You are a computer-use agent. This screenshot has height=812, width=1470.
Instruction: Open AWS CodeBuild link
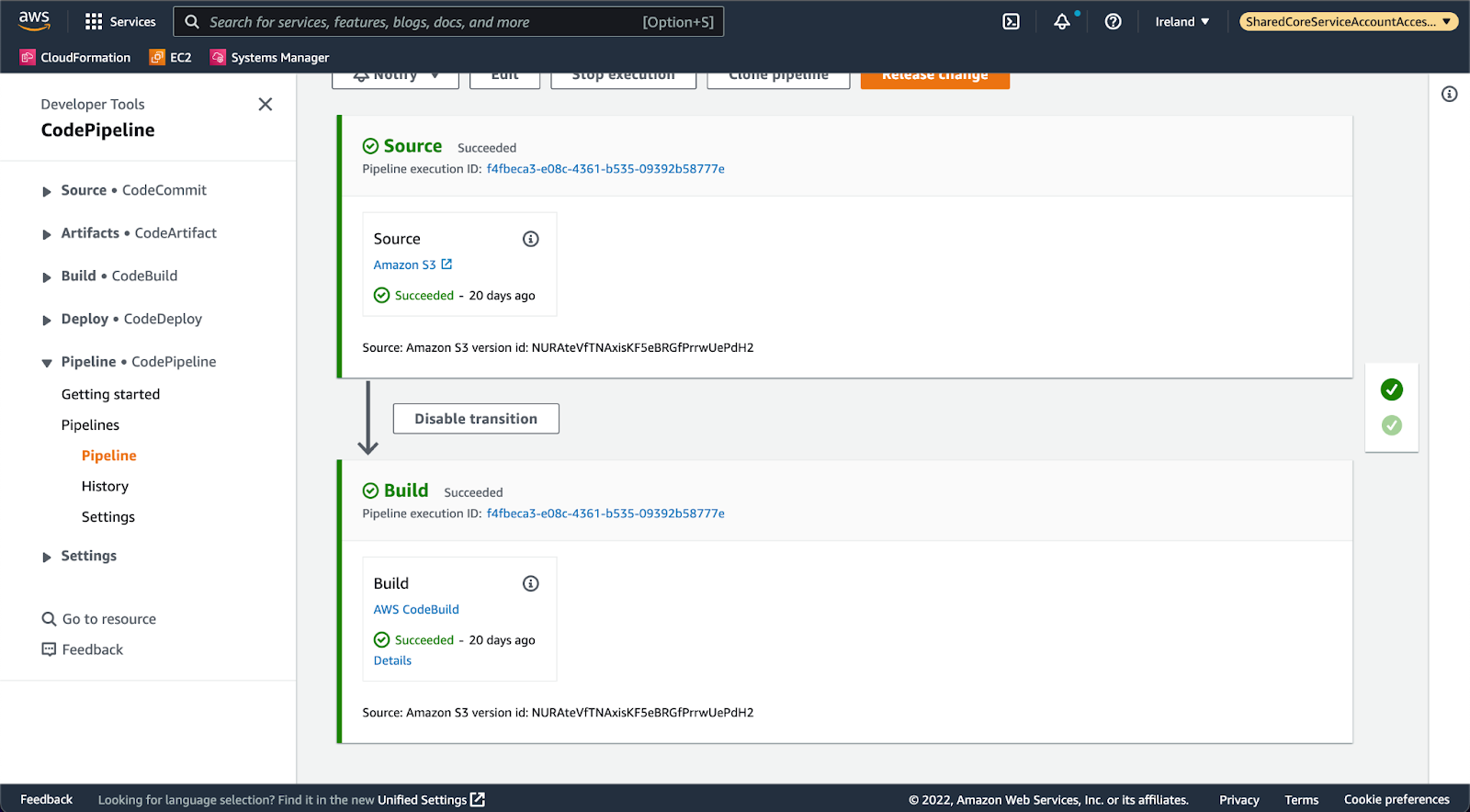tap(416, 609)
